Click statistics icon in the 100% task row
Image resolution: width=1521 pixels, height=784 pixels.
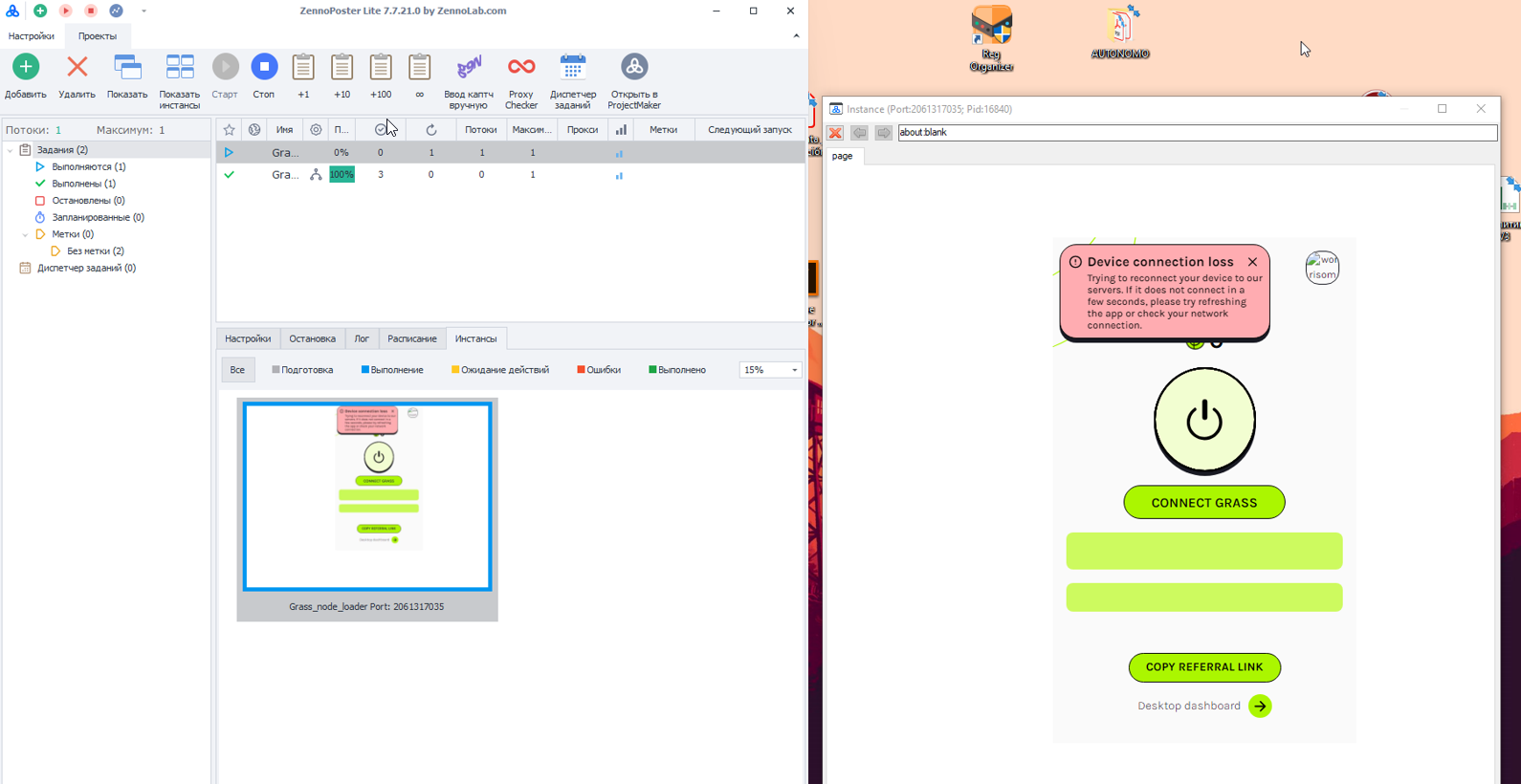[619, 175]
